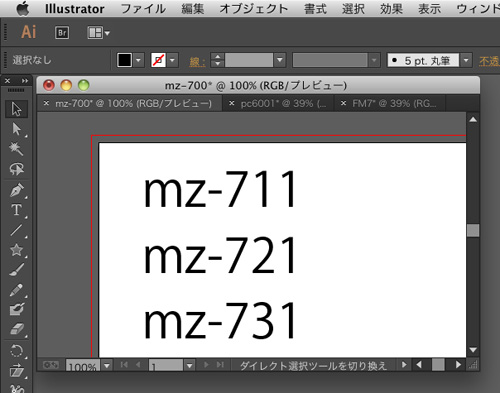The height and width of the screenshot is (393, 500).
Task: Open the zoom level 100% dropdown
Action: [107, 366]
